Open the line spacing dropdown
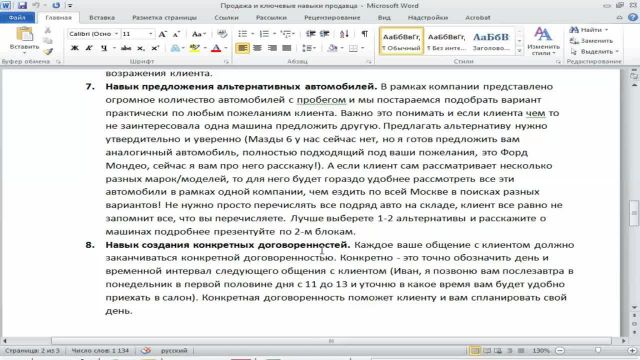This screenshot has width=640, height=360. [x=309, y=48]
